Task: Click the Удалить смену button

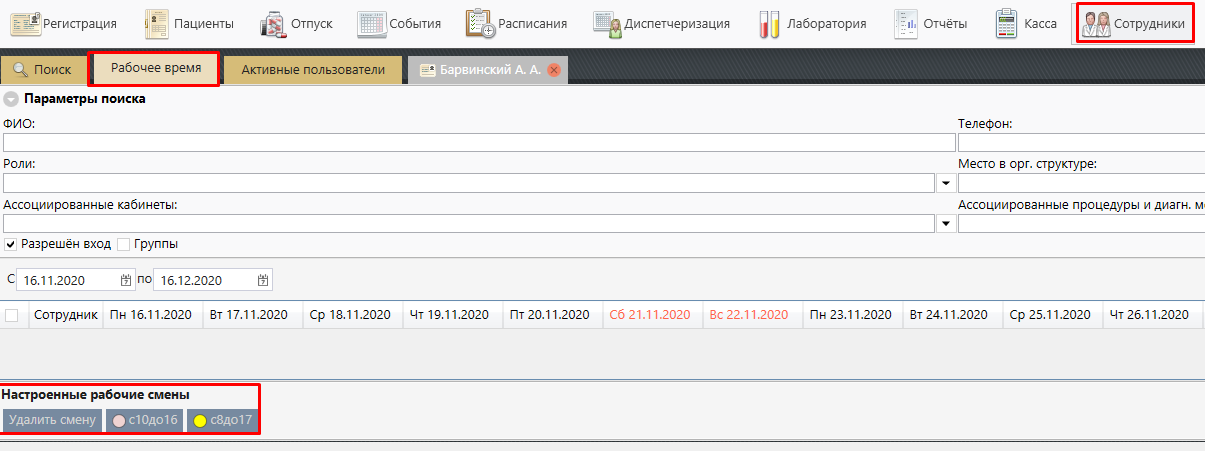Action: (52, 420)
